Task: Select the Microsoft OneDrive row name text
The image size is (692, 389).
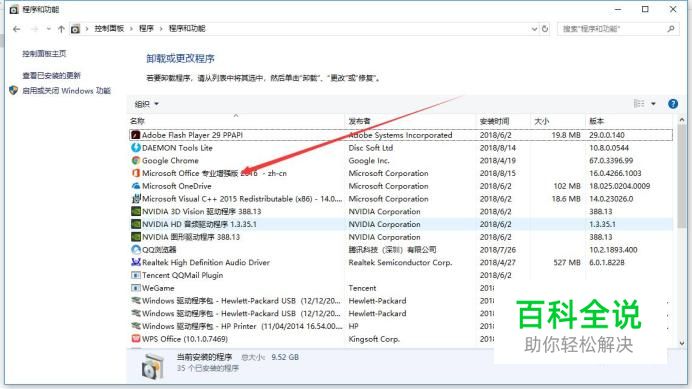Action: pyautogui.click(x=177, y=186)
